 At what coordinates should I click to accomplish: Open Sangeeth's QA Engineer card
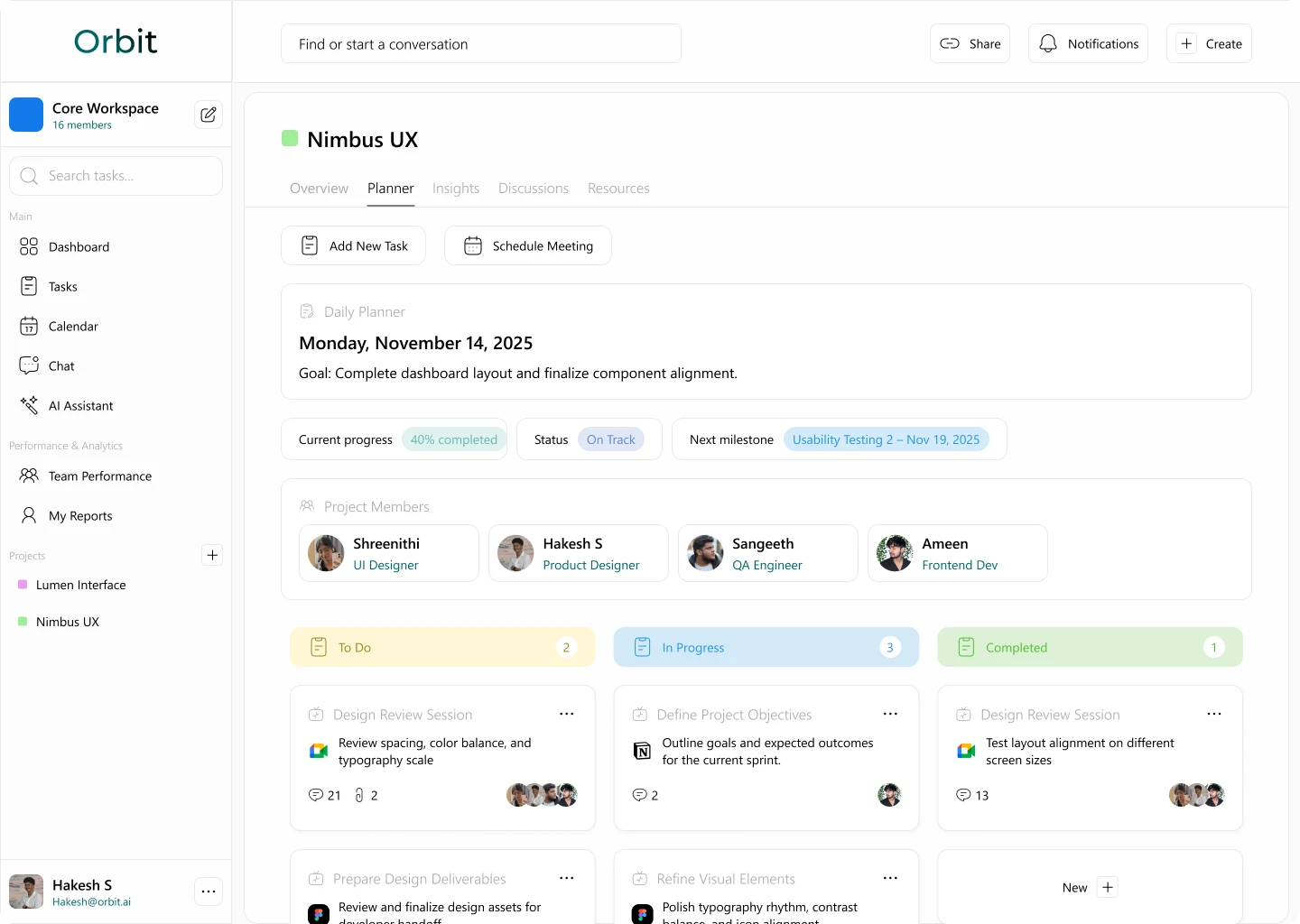tap(768, 553)
